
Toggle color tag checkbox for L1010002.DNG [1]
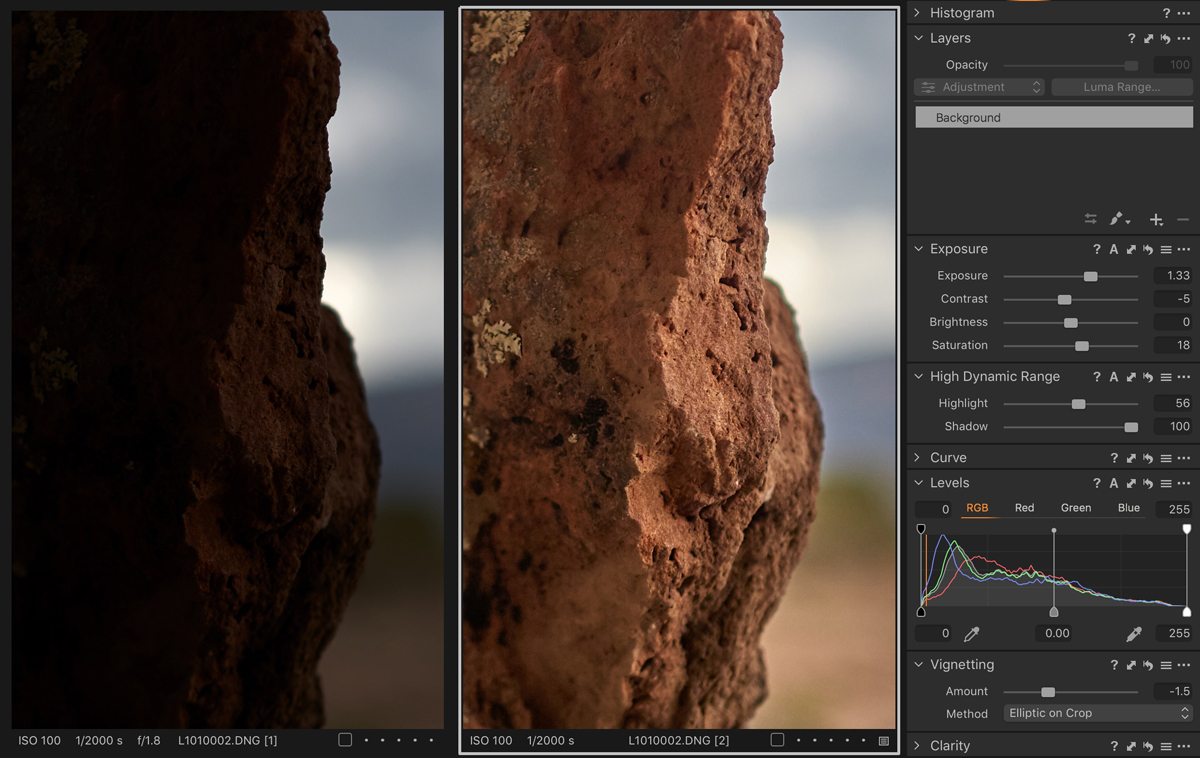point(345,741)
